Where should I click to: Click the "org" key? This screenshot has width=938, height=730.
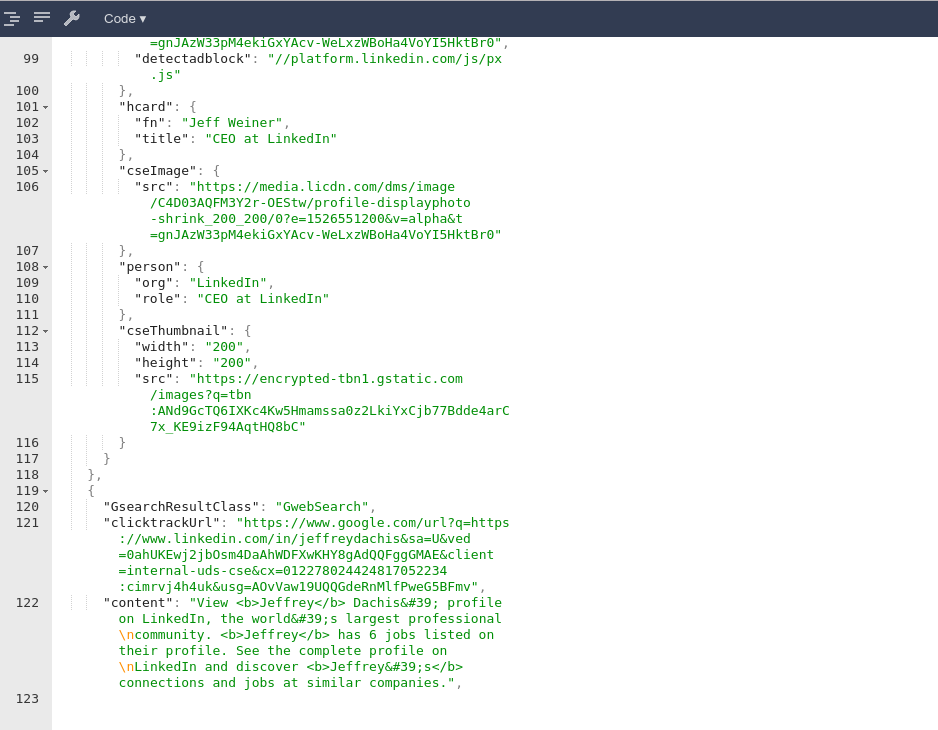click(x=154, y=282)
